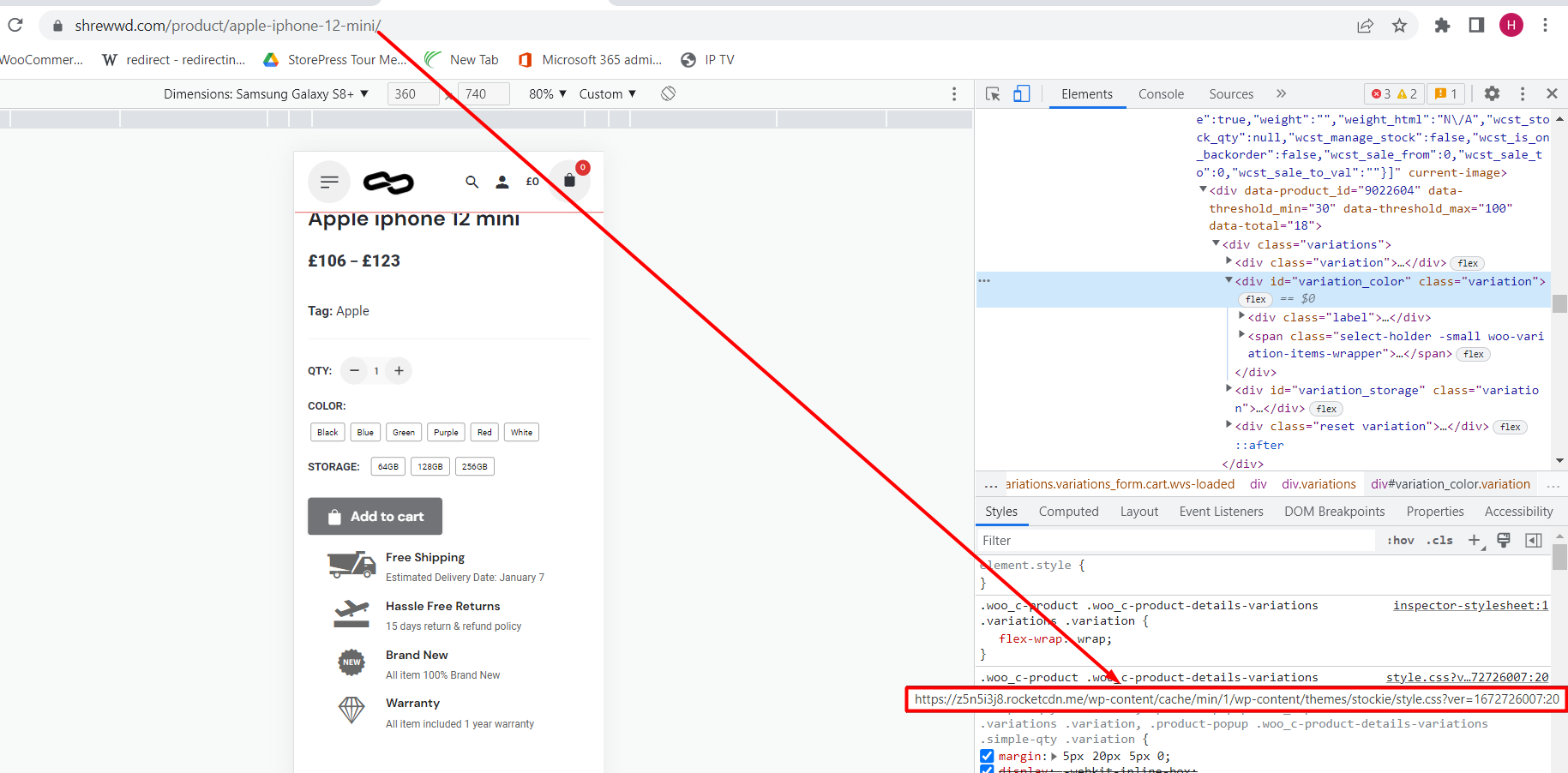Toggle :hov element state panel
Screen dimensions: 1568x773
pyautogui.click(x=1401, y=540)
